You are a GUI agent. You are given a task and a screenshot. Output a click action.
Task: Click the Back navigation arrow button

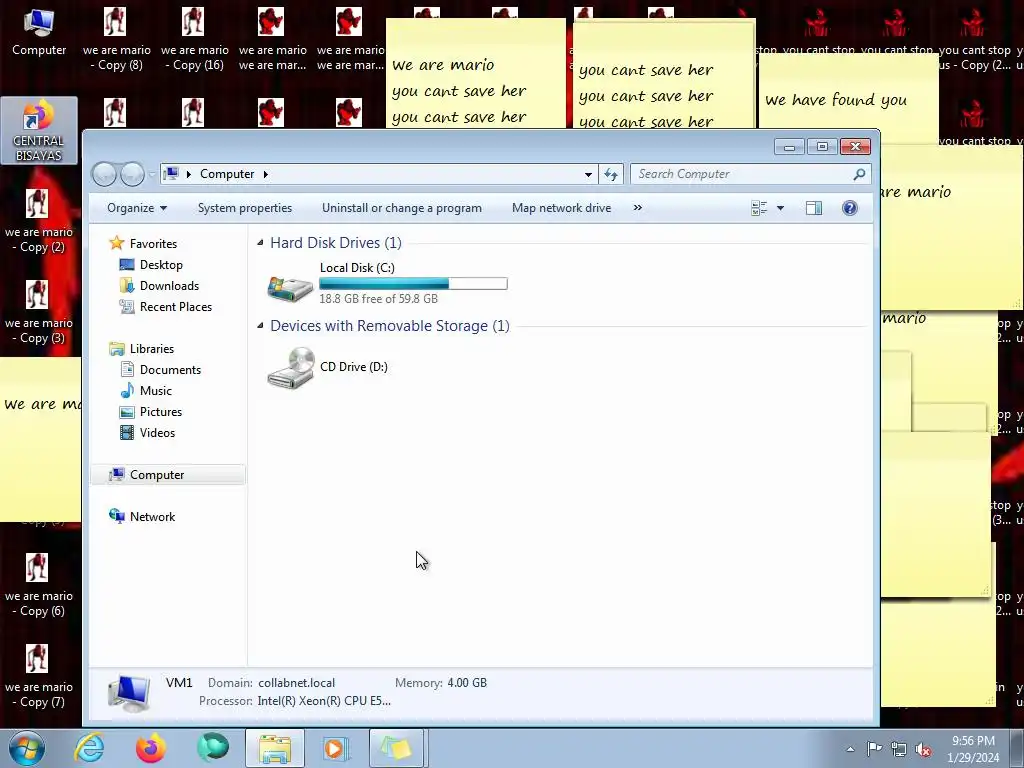[104, 174]
